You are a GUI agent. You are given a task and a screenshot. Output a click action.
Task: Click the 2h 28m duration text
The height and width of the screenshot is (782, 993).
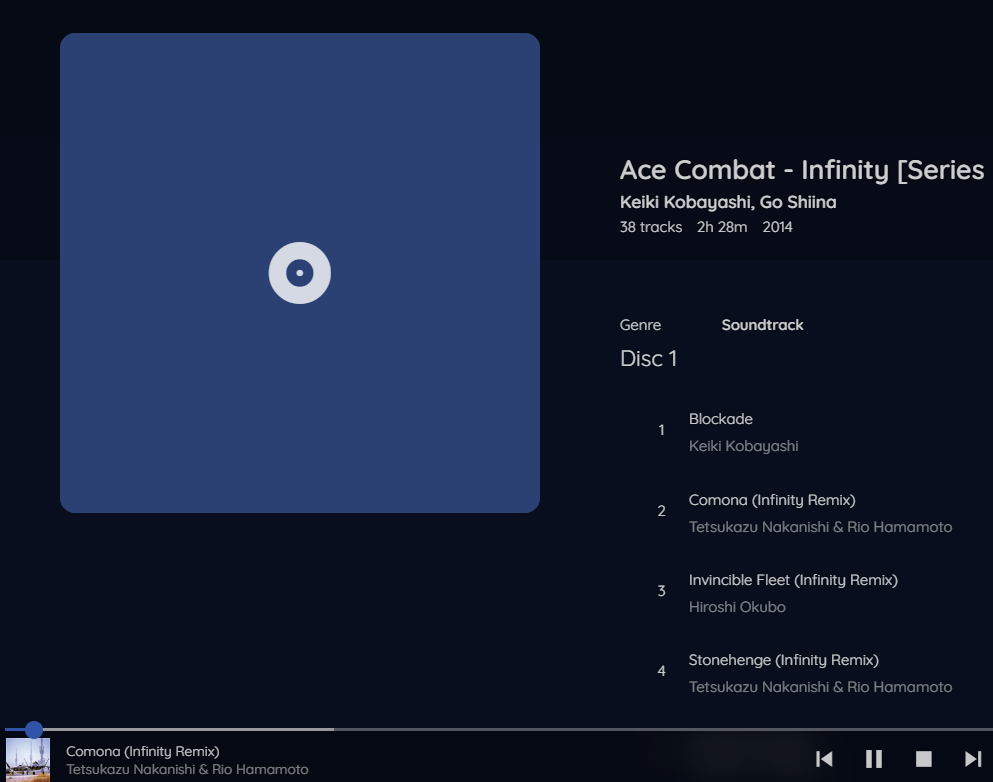coord(722,227)
